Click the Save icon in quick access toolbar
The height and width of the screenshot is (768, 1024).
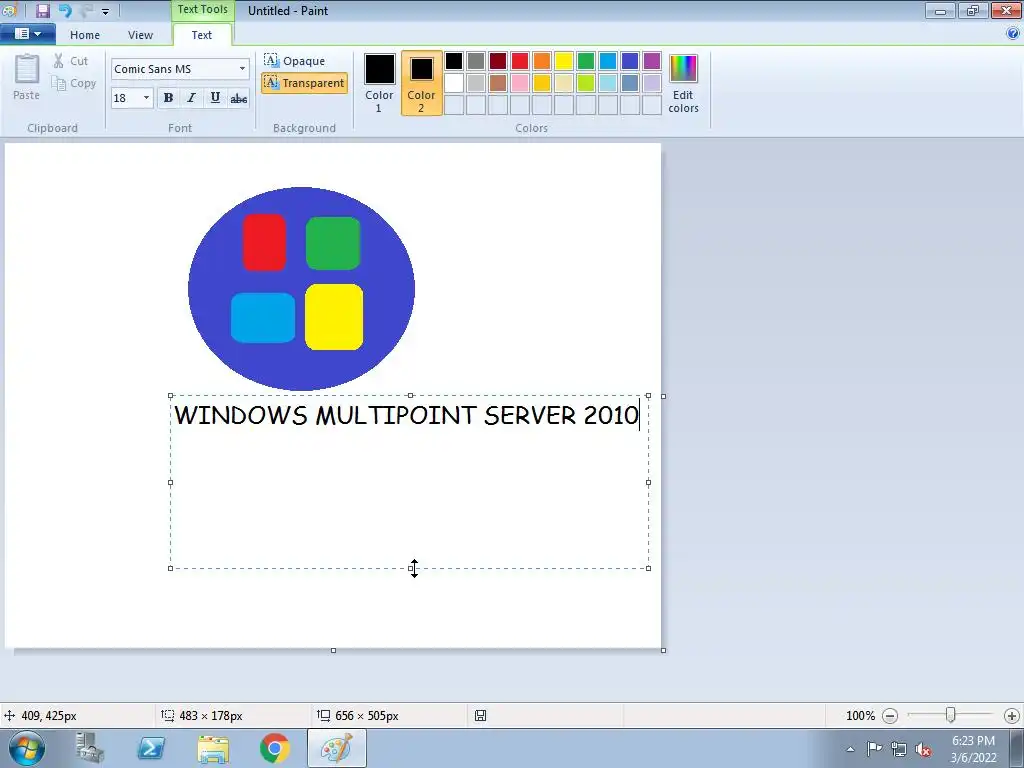[42, 10]
